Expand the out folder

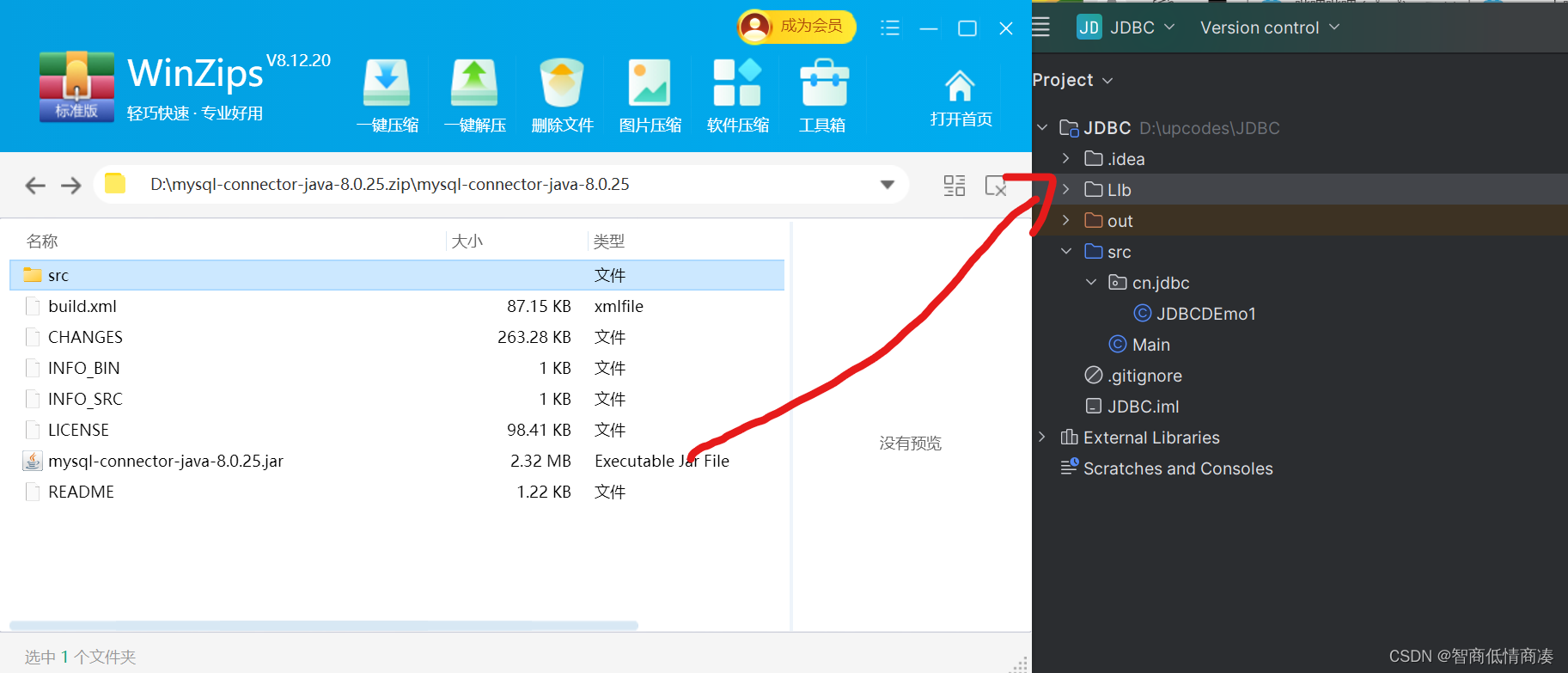pos(1066,221)
